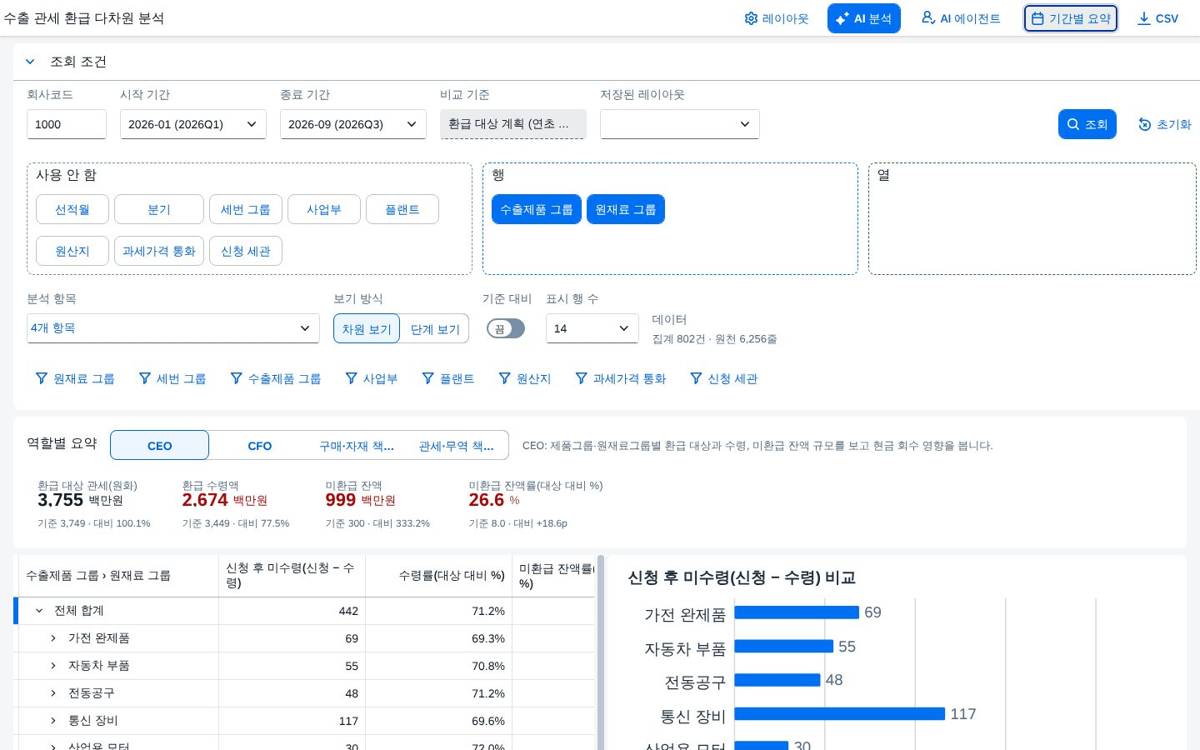Viewport: 1200px width, 750px height.
Task: Pick the 분기 dimension chip
Action: (x=159, y=209)
